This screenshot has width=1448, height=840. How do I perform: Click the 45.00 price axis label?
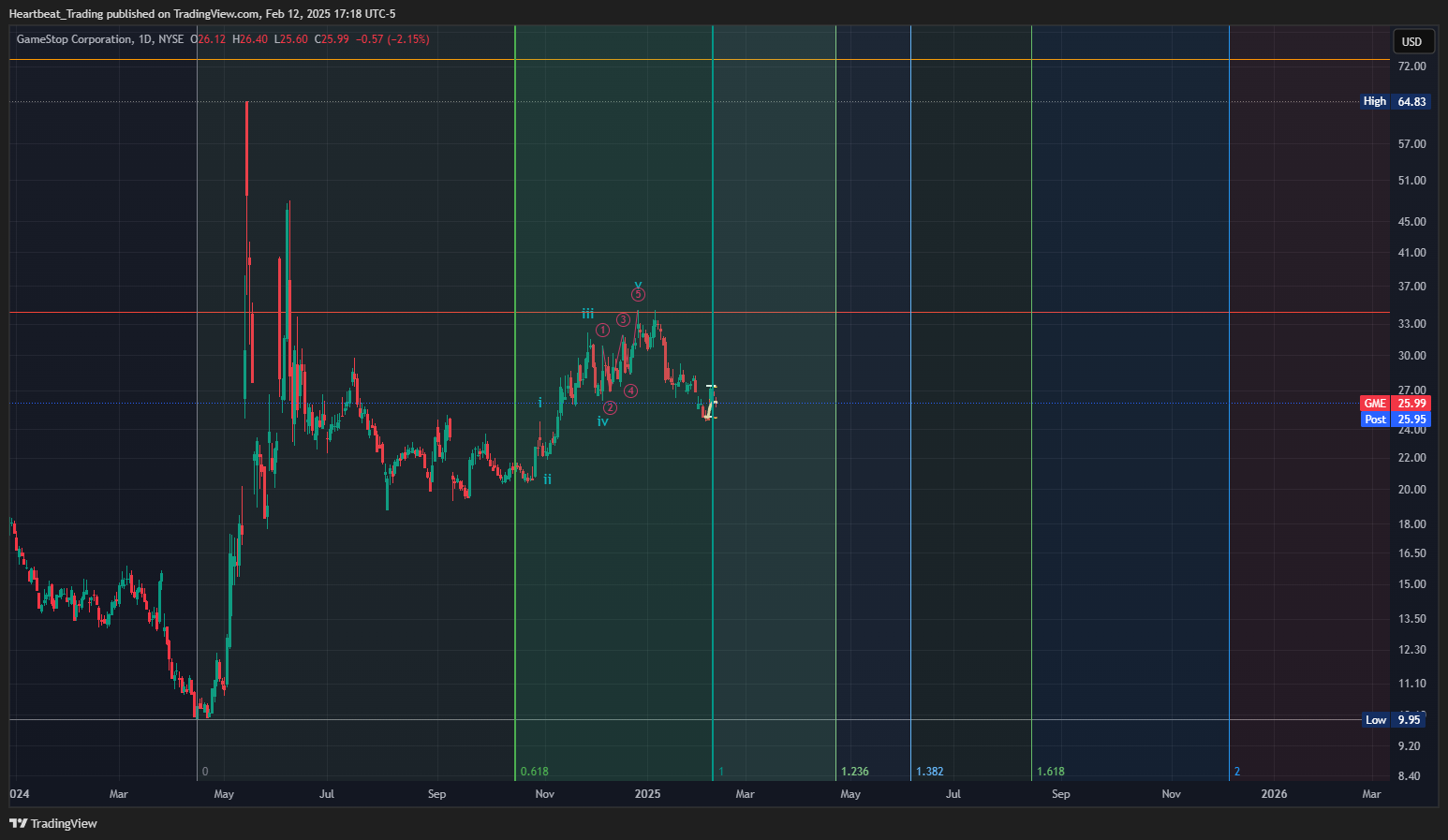tap(1411, 222)
